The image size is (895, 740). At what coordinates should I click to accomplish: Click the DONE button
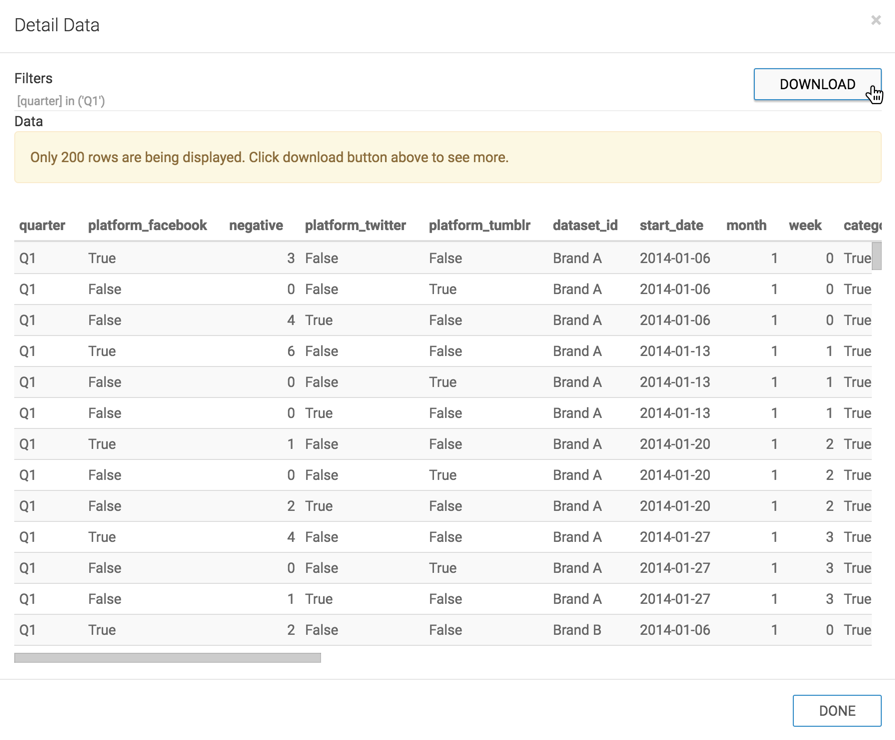point(836,710)
